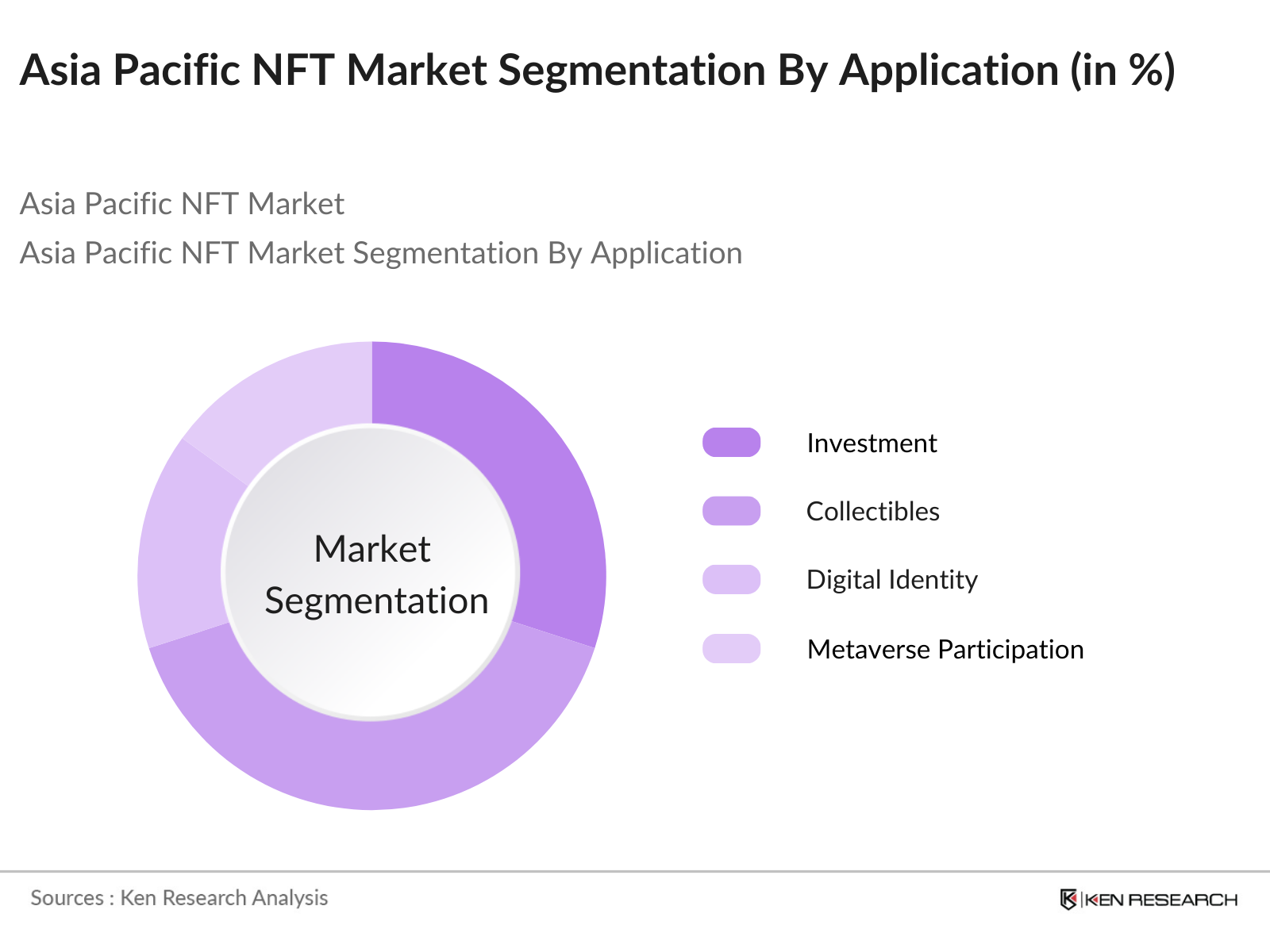The width and height of the screenshot is (1270, 952).
Task: Click the Collectibles legend color swatch
Action: click(x=731, y=511)
